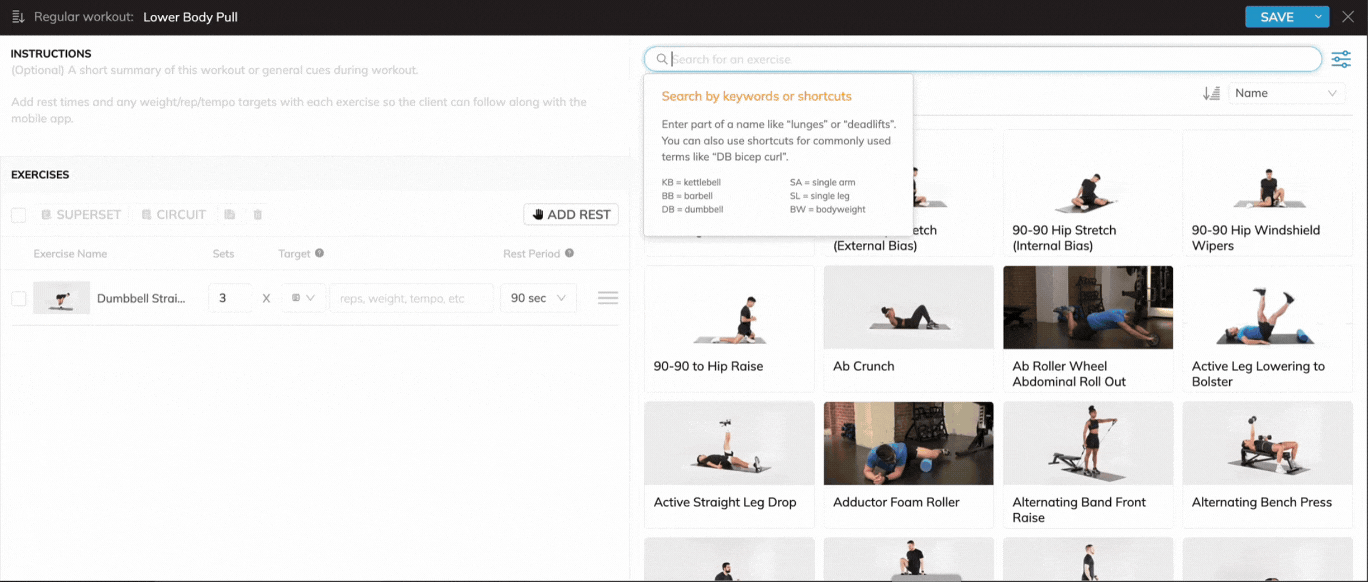Open the target type dropdown next to X
1368x582 pixels.
(x=302, y=298)
